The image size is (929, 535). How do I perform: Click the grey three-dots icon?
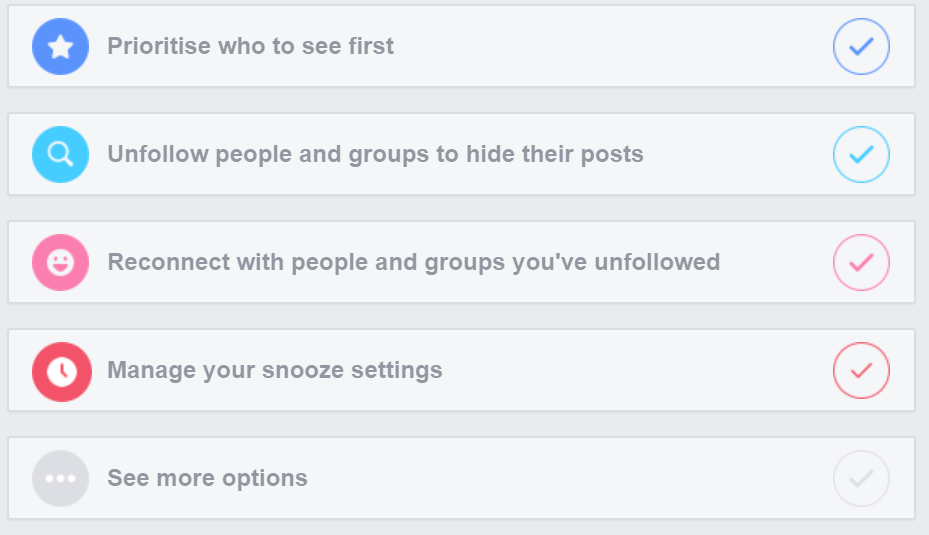[60, 478]
